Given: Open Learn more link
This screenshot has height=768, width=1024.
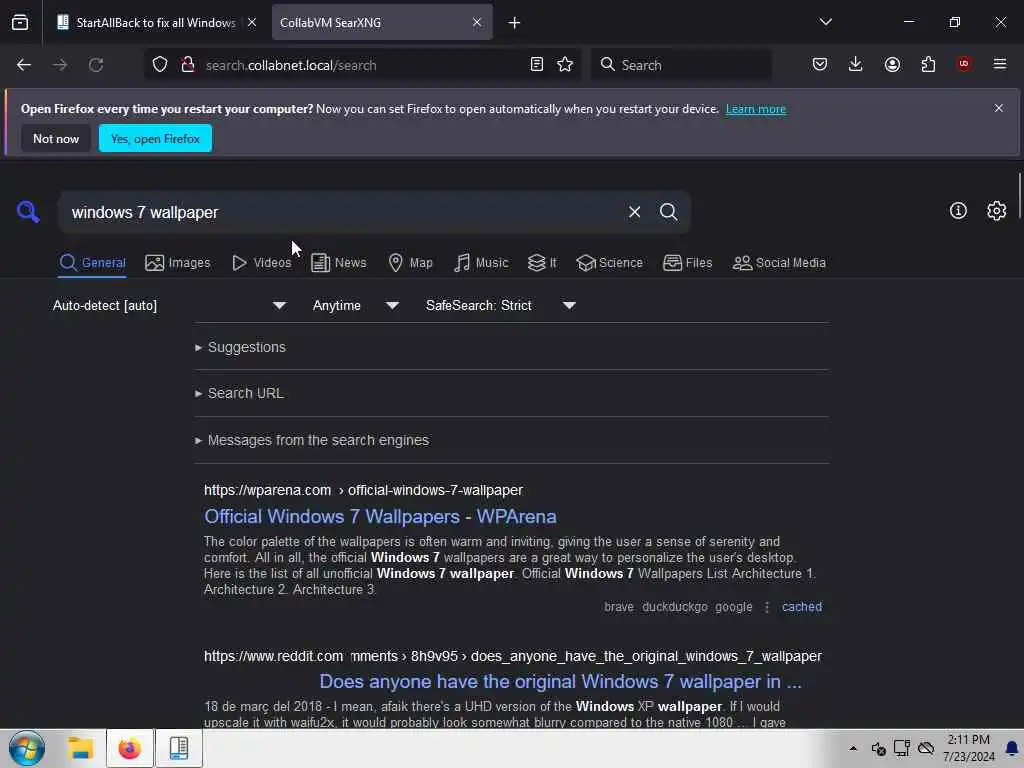Looking at the screenshot, I should coord(756,109).
